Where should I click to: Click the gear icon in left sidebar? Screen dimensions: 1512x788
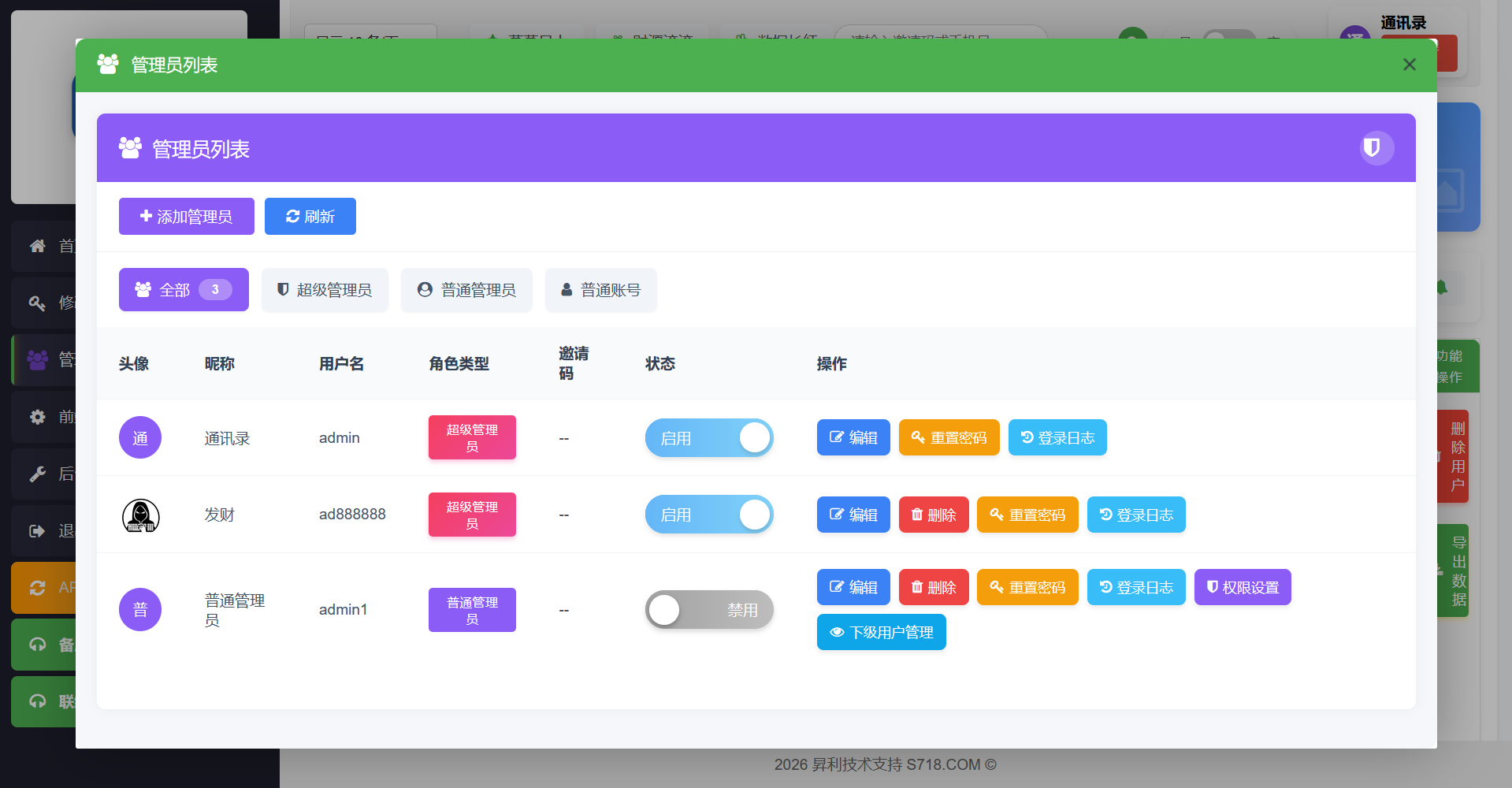pyautogui.click(x=38, y=417)
